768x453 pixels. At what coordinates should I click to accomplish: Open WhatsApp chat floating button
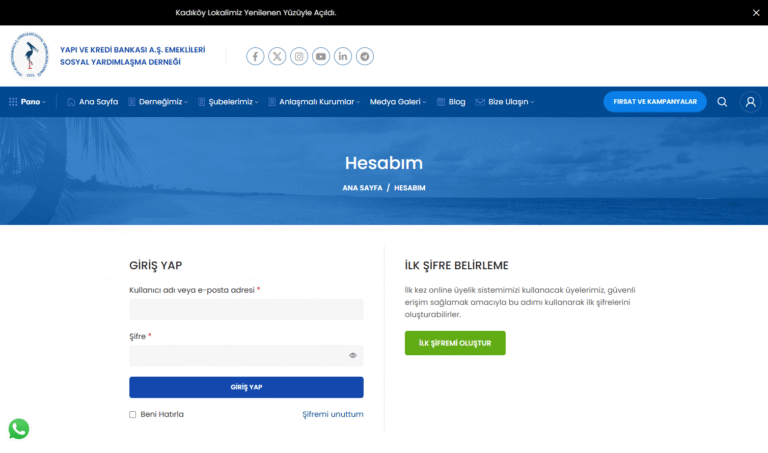pyautogui.click(x=19, y=429)
